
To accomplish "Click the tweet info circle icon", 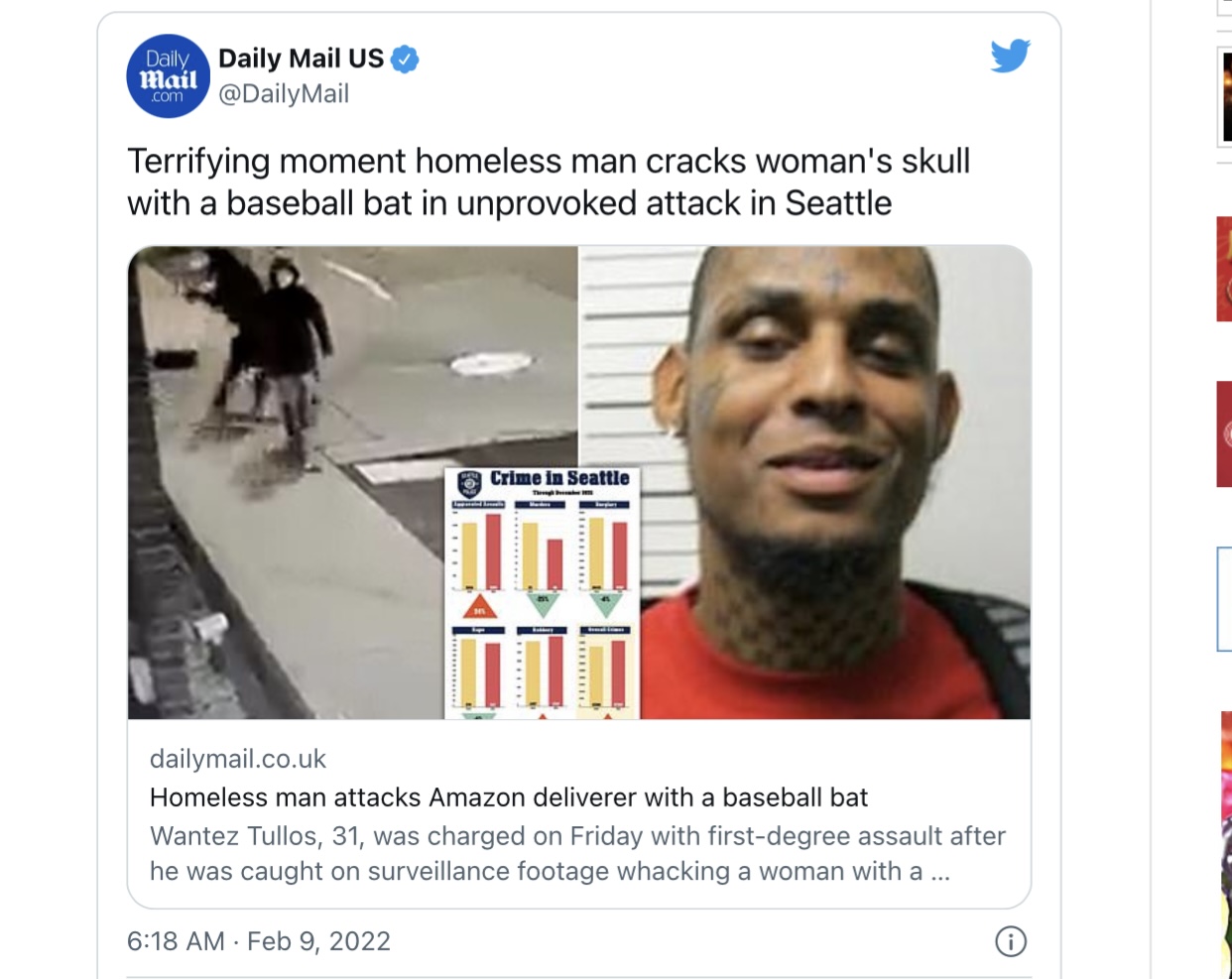I will 1011,941.
